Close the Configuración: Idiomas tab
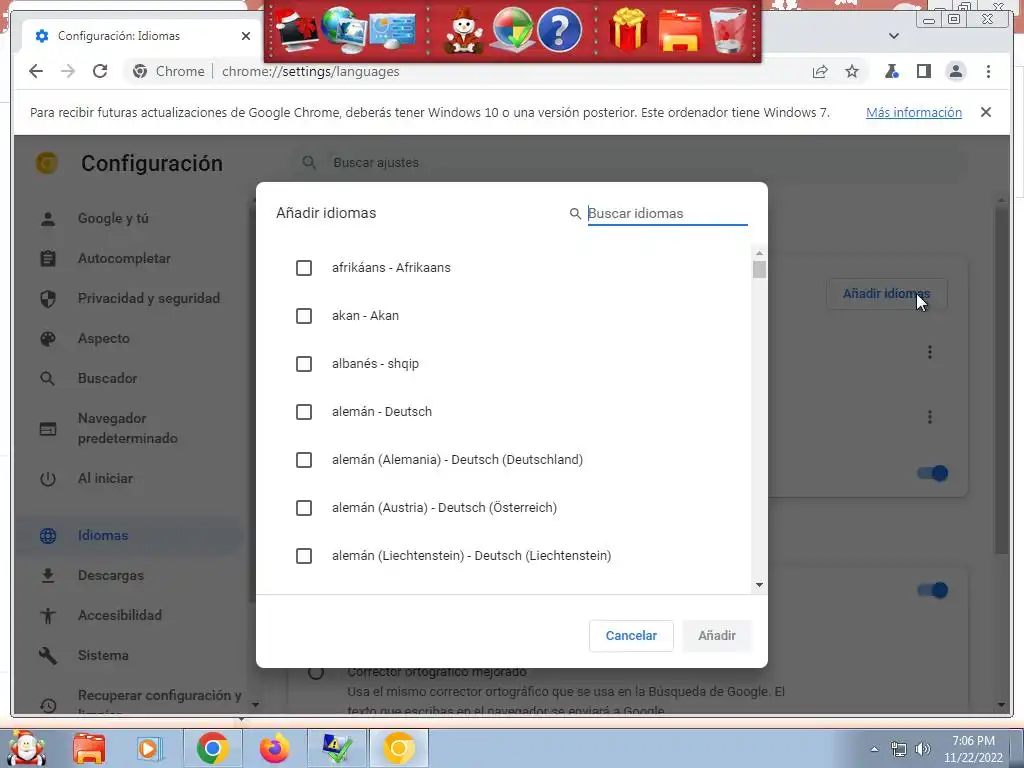This screenshot has width=1024, height=768. click(x=246, y=36)
